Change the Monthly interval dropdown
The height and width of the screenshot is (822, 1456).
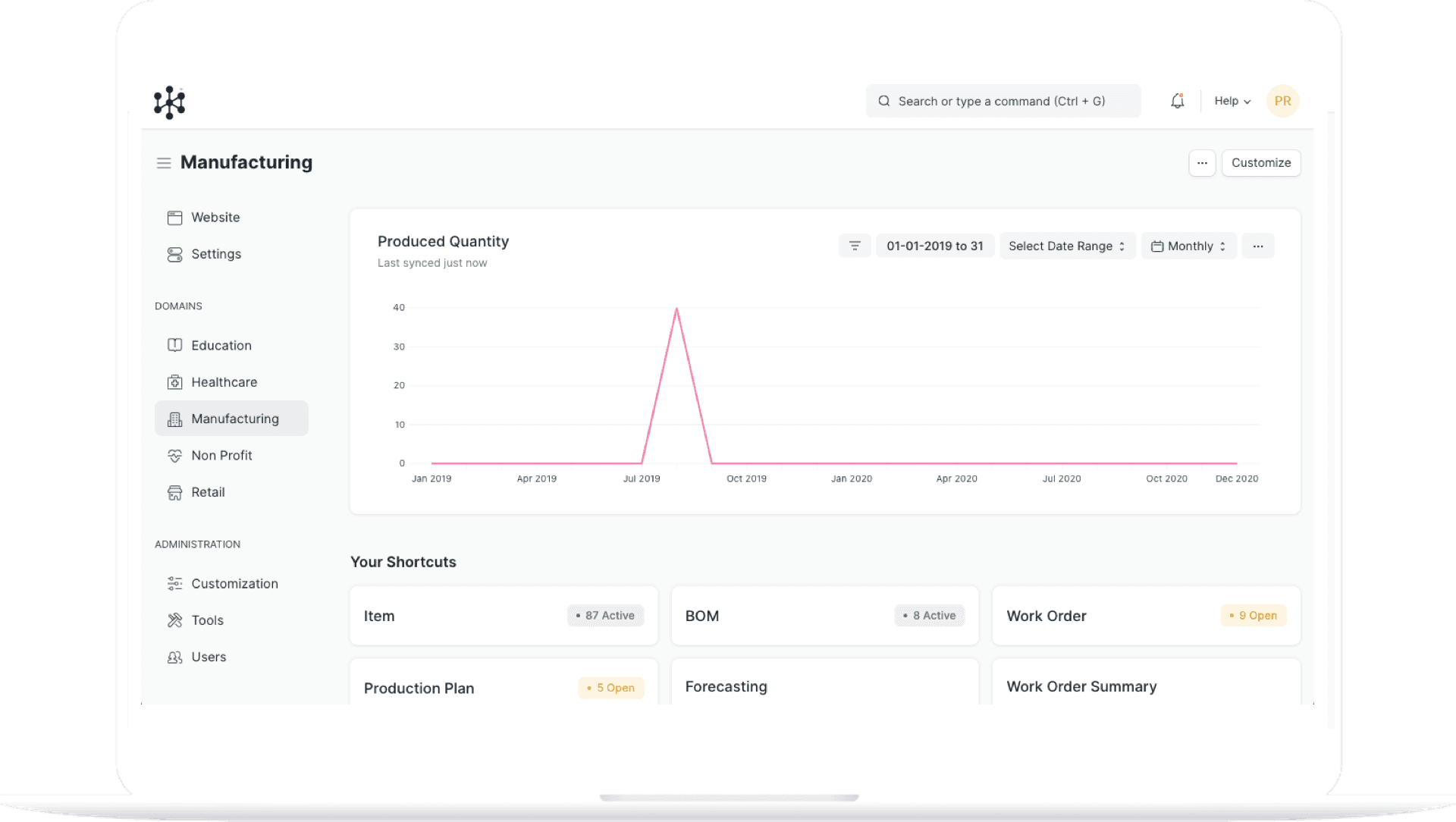click(x=1188, y=246)
